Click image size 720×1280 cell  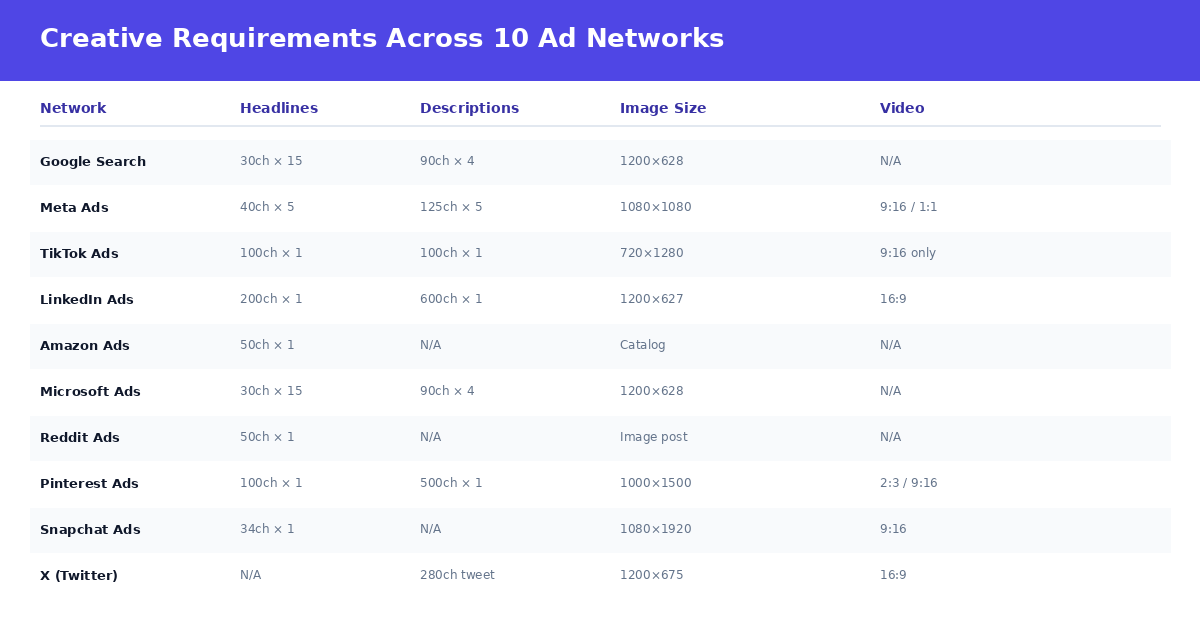pyautogui.click(x=652, y=253)
